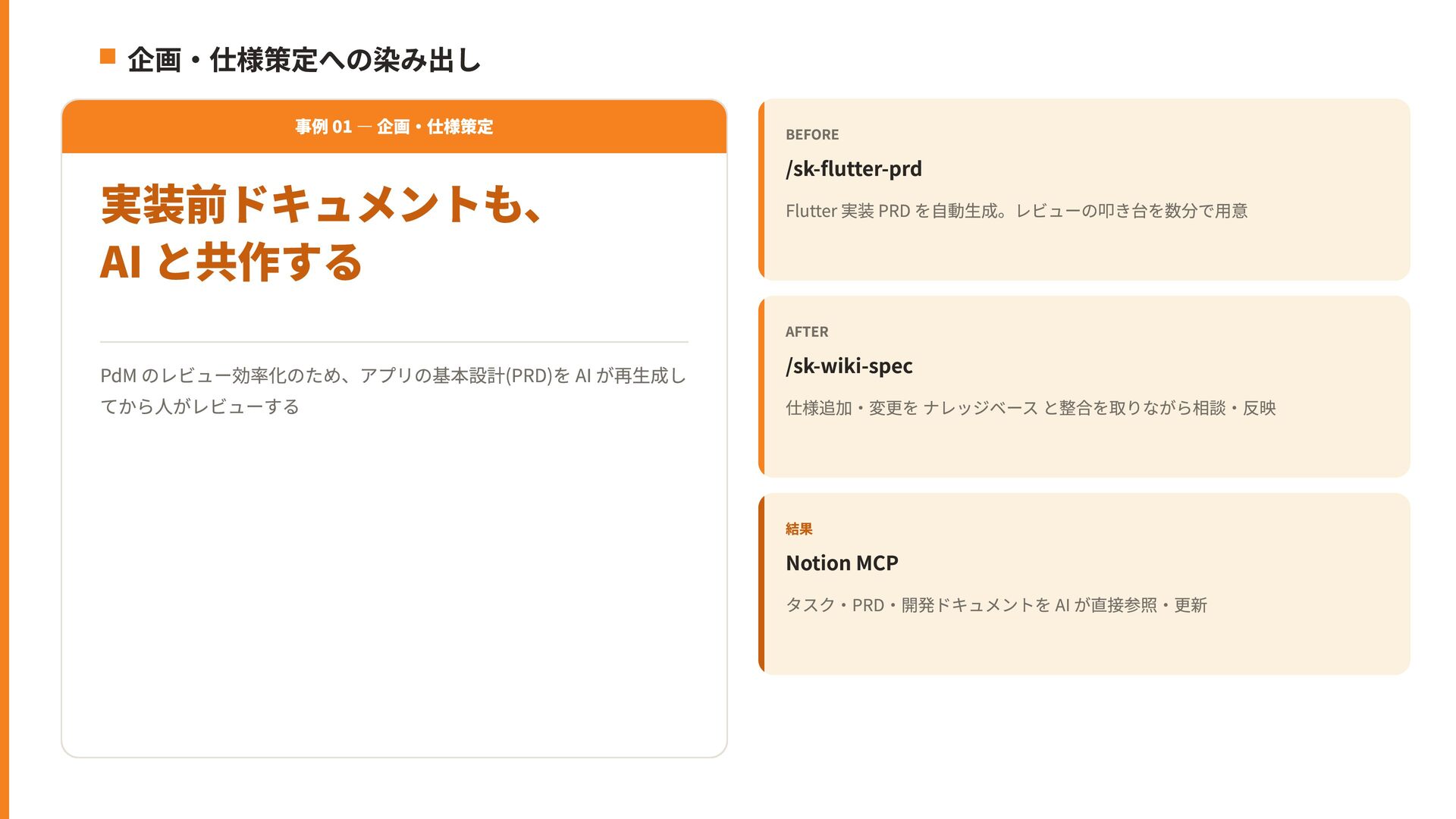The width and height of the screenshot is (1456, 819).
Task: Click the orange square bullet beside the title
Action: [108, 56]
